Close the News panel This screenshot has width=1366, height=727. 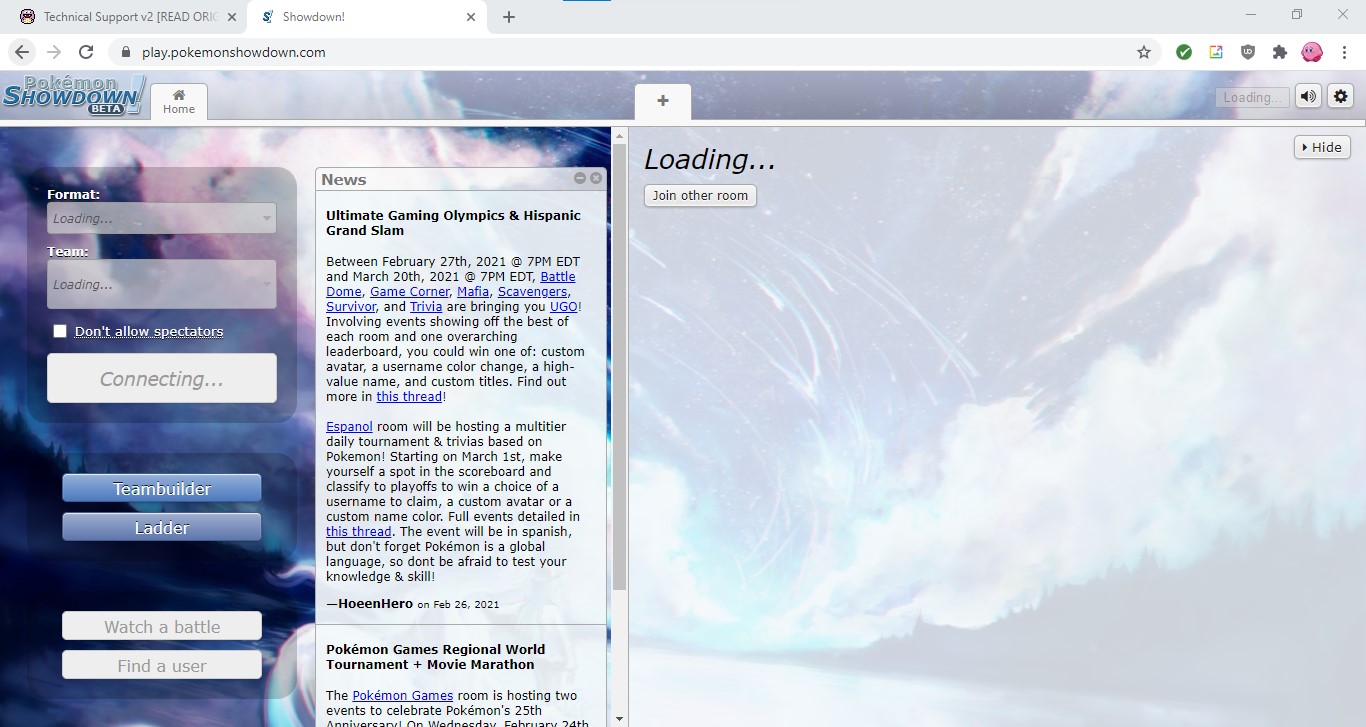[x=596, y=178]
